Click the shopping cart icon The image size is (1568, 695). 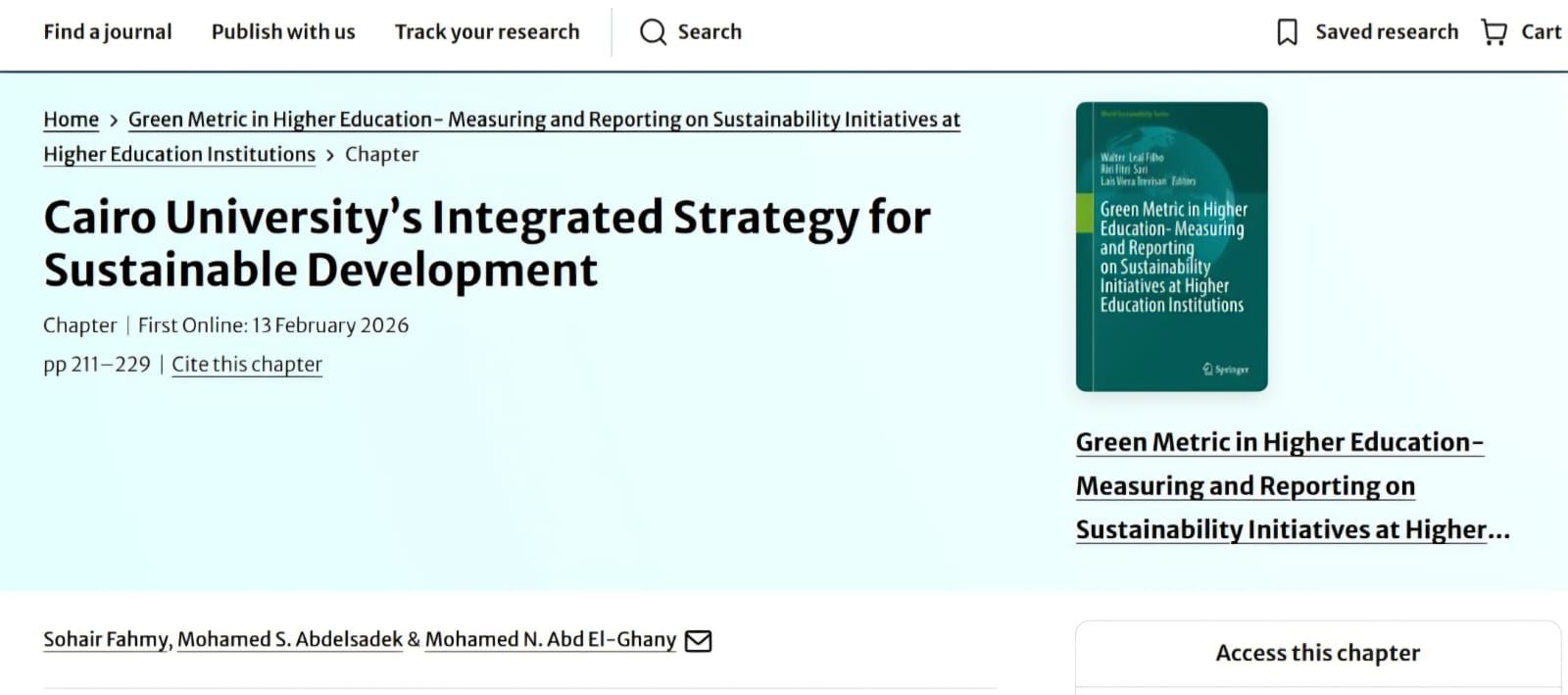[1494, 32]
